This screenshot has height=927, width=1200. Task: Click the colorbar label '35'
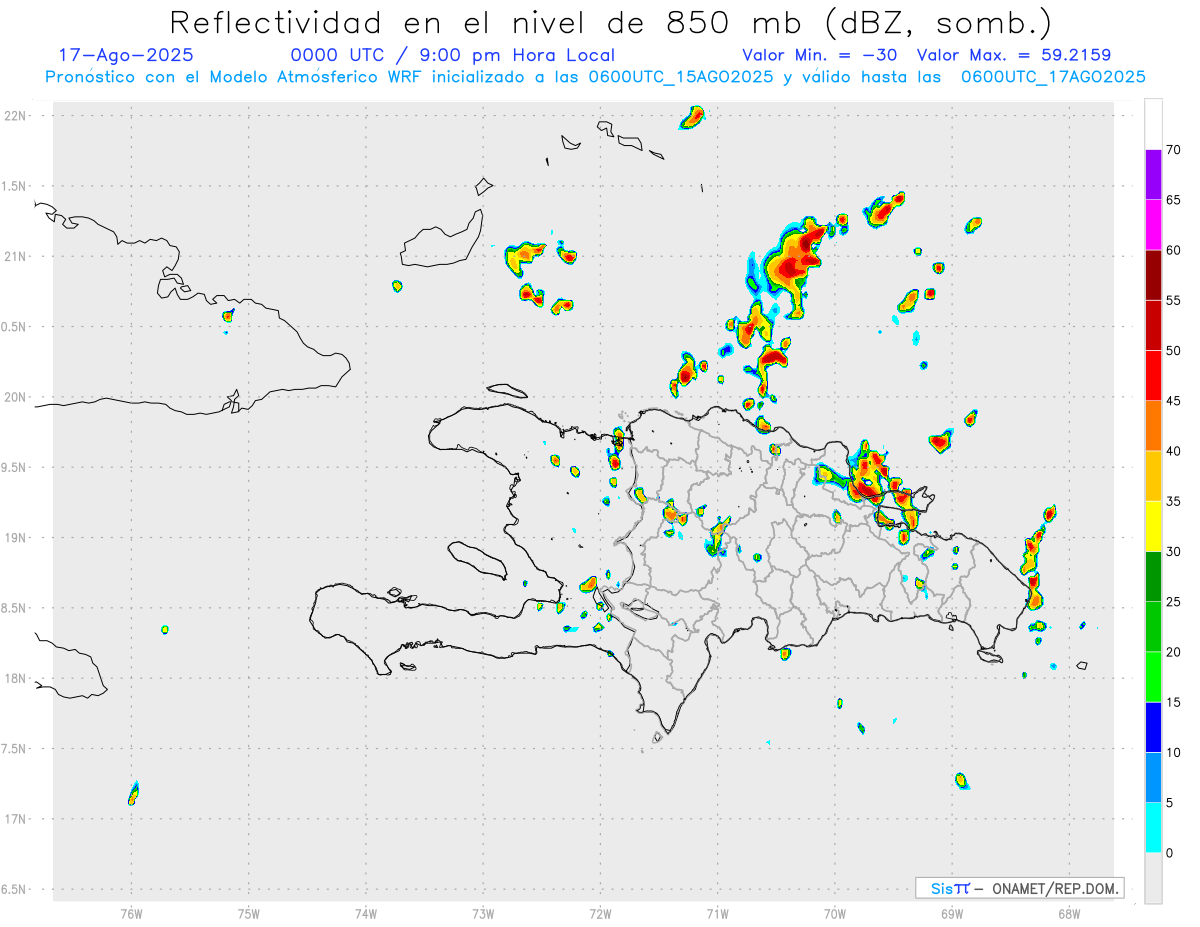(x=1173, y=501)
